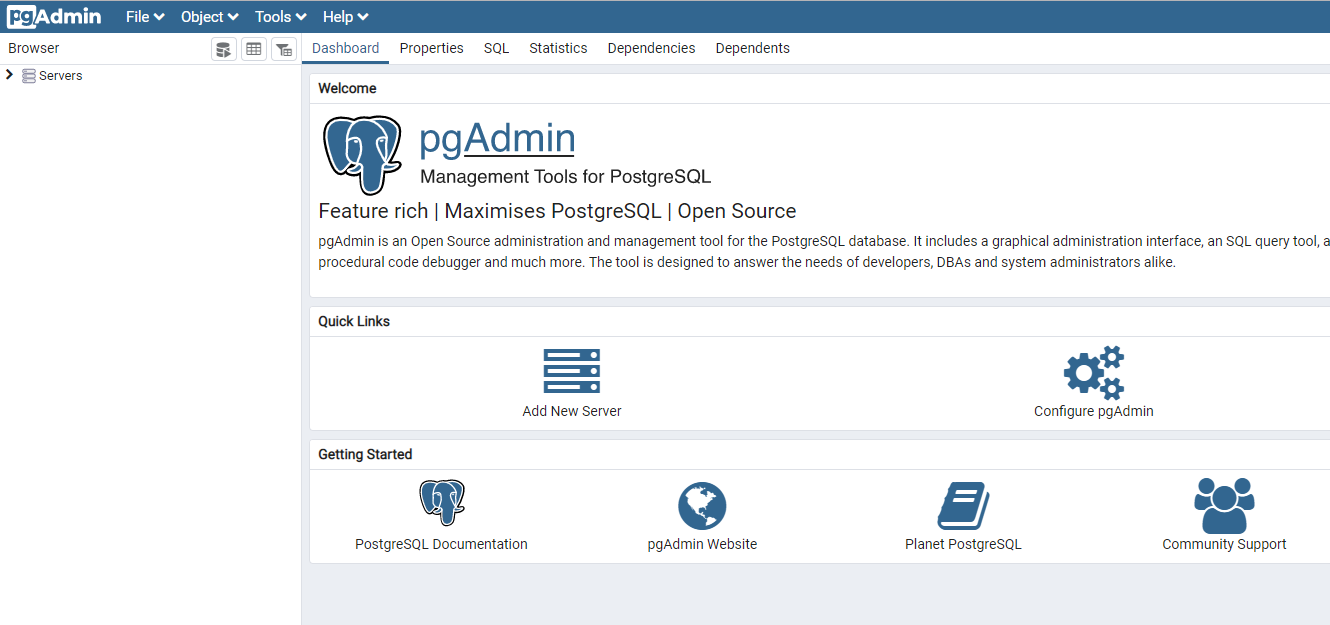Open the pgAdmin Website link
This screenshot has width=1330, height=625.
point(702,544)
